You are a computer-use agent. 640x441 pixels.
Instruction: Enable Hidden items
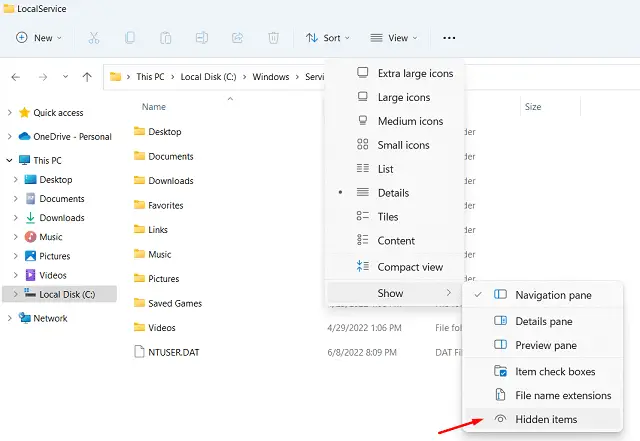click(542, 419)
